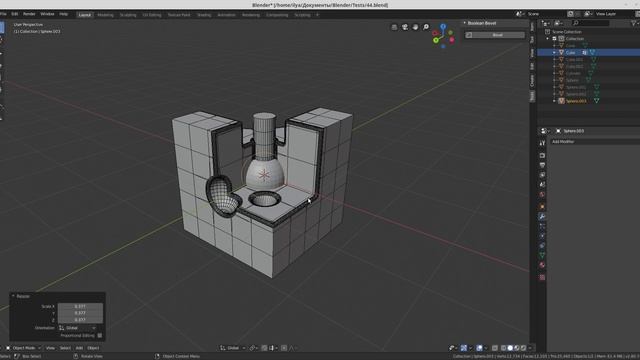Open the View Layer properties tab icon

[x=542, y=175]
